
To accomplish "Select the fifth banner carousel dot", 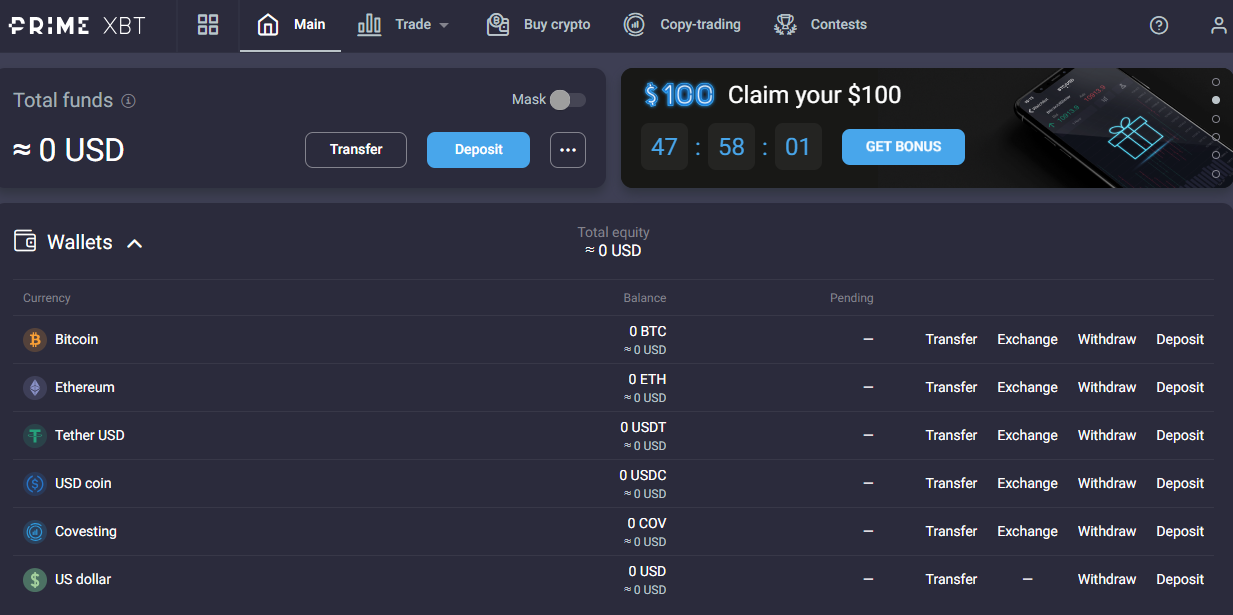I will point(1216,155).
